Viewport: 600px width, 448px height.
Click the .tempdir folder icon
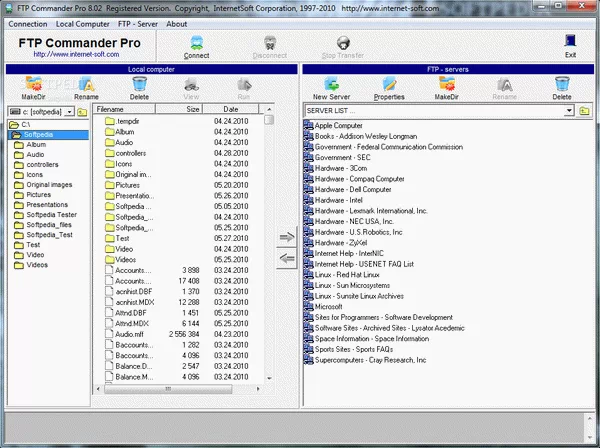click(x=110, y=121)
